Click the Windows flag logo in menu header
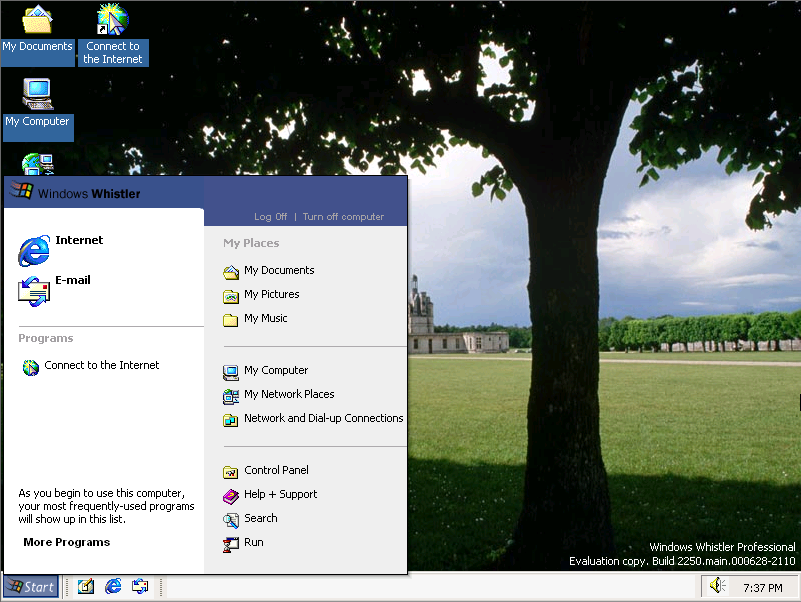Screen dimensions: 801x602 pyautogui.click(x=21, y=191)
